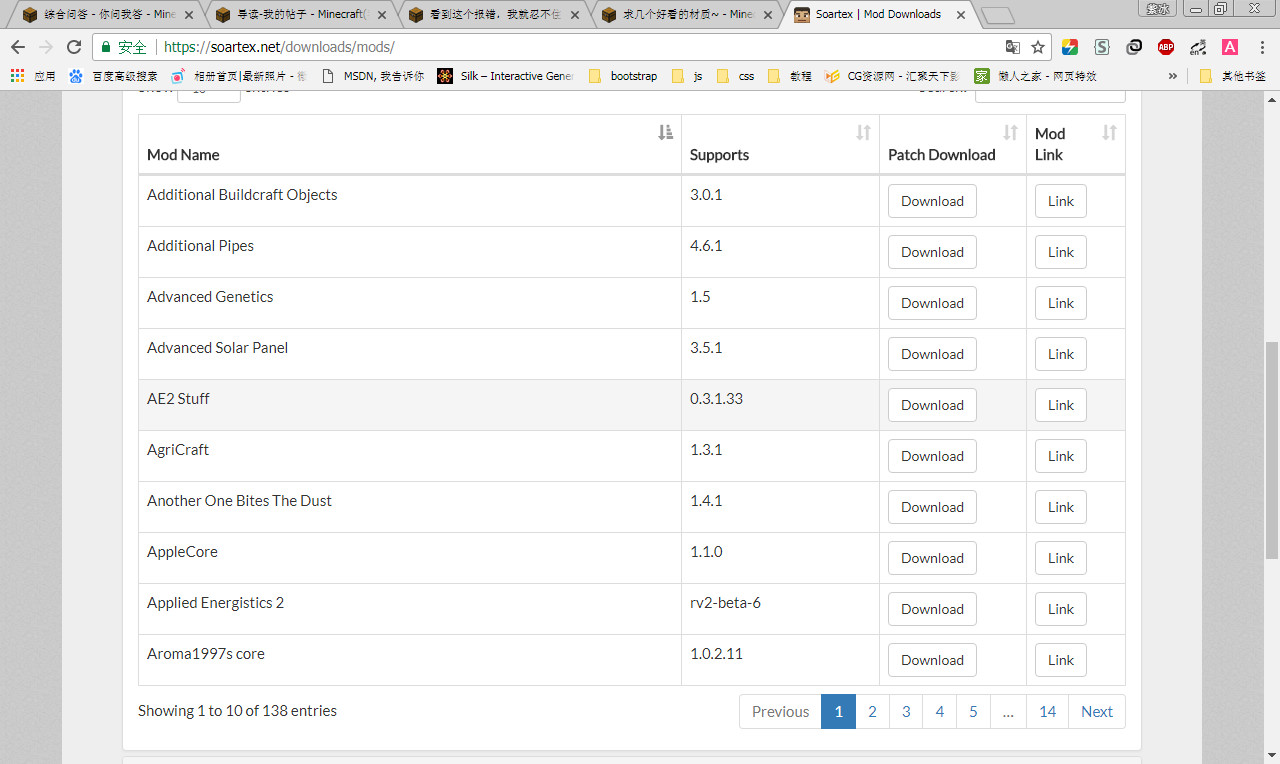Sort table by Mod Name column icon
Viewport: 1280px width, 764px height.
[665, 133]
